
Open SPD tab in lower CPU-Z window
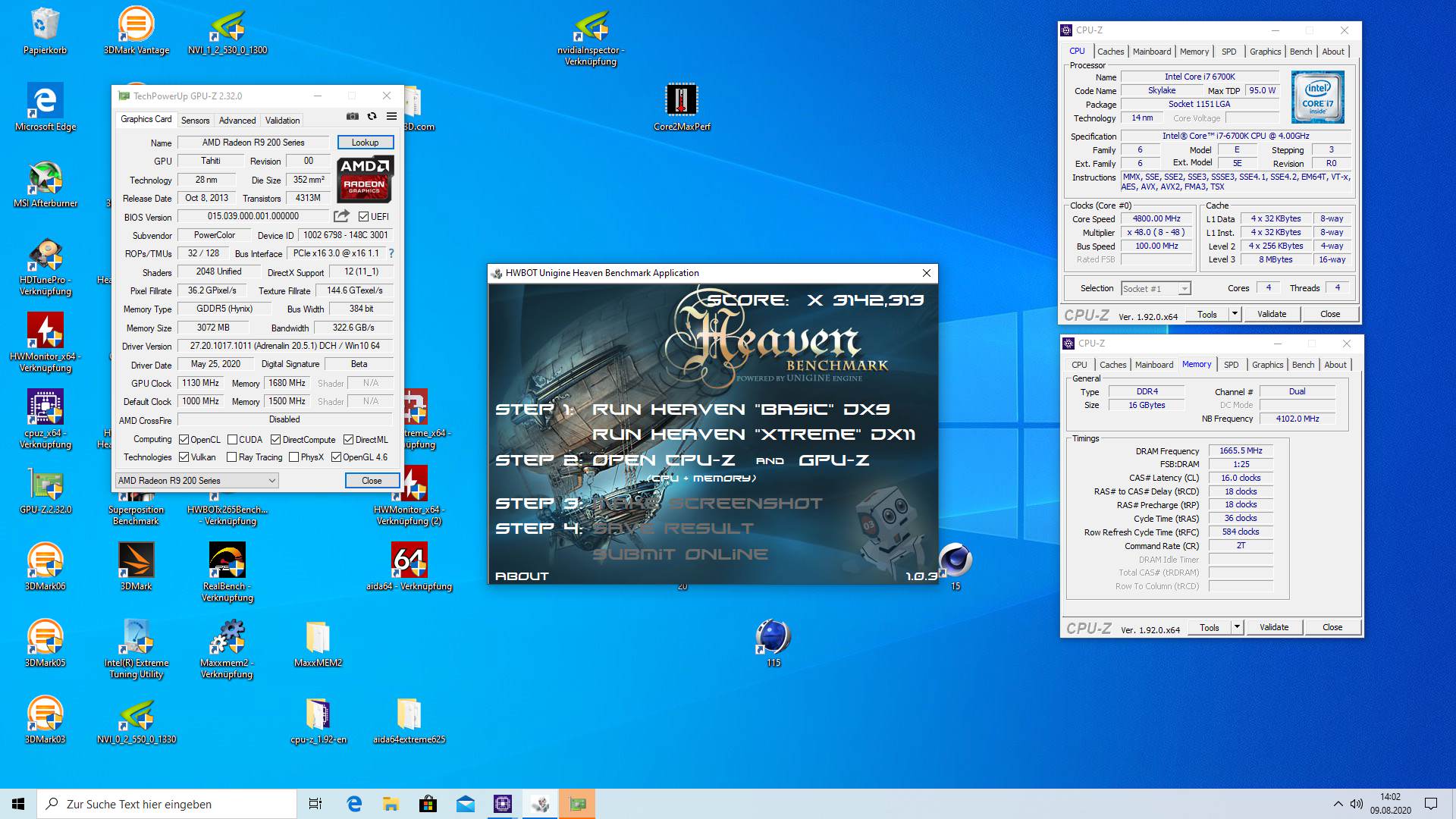[x=1232, y=365]
